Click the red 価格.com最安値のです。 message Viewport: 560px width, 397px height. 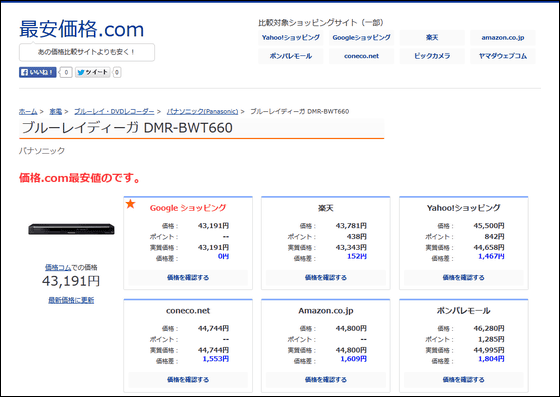click(x=80, y=177)
